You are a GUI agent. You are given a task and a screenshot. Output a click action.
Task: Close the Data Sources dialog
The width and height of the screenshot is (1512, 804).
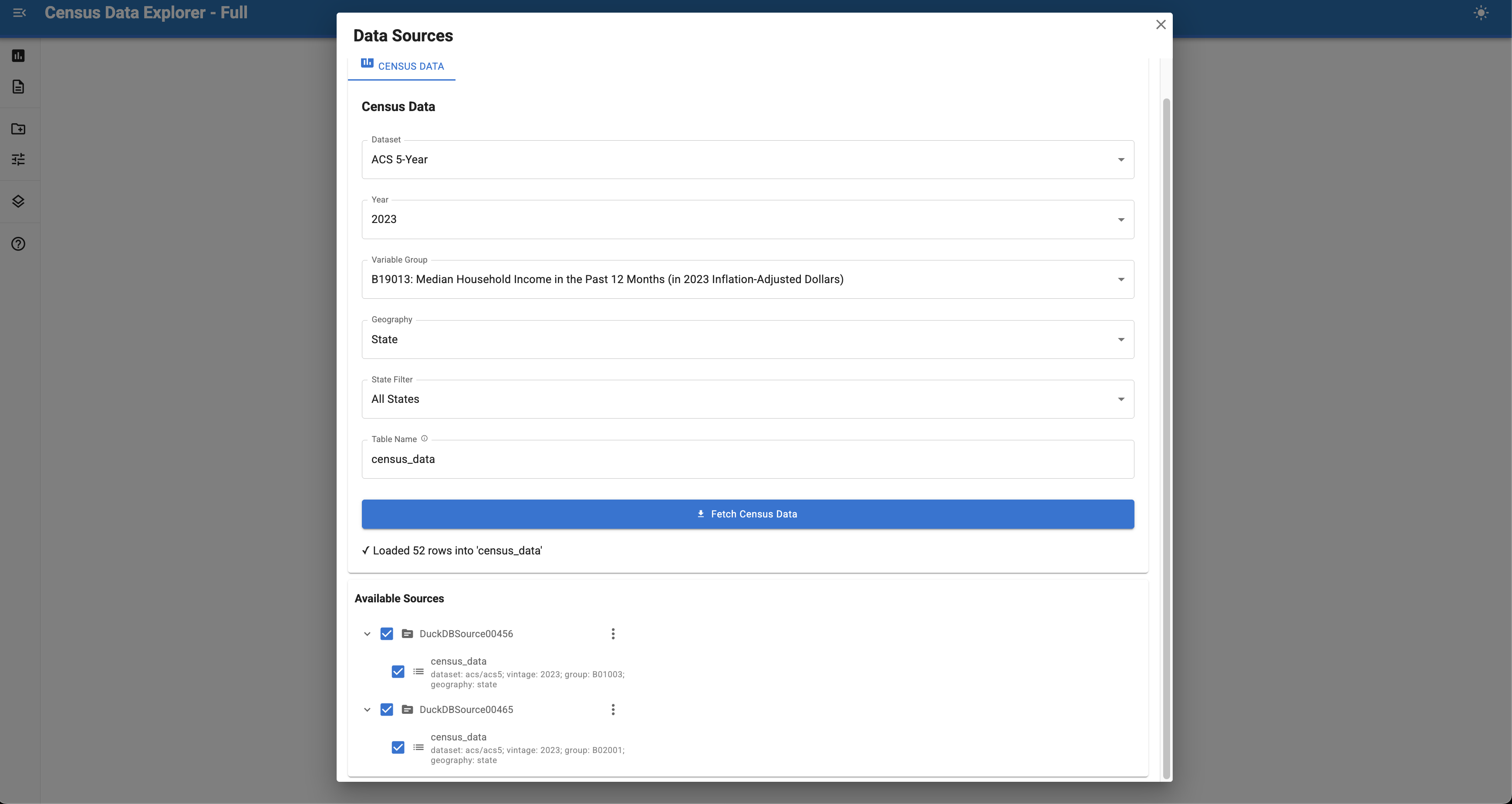(x=1161, y=25)
